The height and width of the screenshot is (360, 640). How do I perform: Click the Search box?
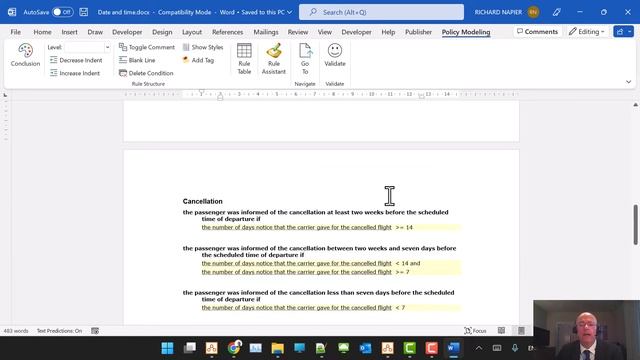[x=381, y=12]
